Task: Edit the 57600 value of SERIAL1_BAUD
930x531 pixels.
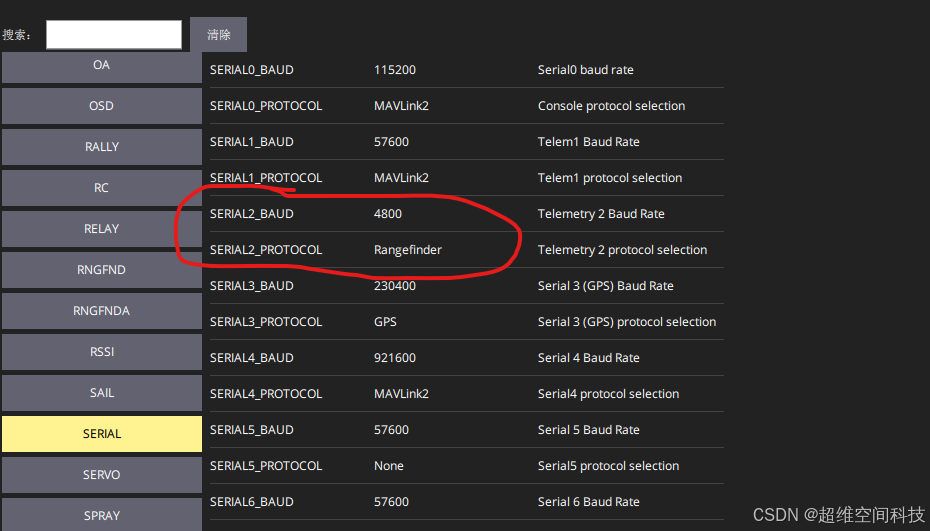Action: click(x=391, y=142)
